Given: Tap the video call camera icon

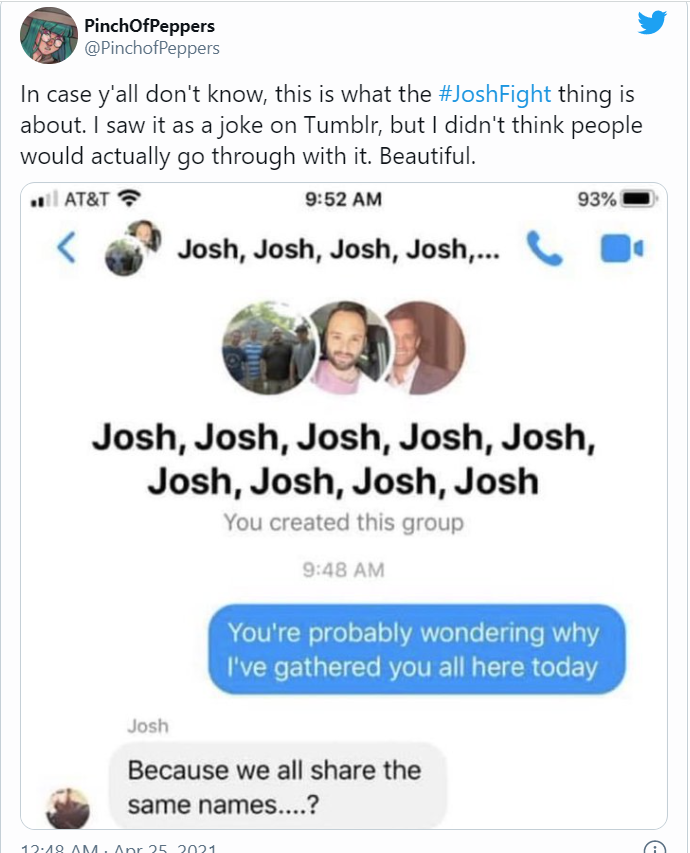Looking at the screenshot, I should (x=621, y=250).
